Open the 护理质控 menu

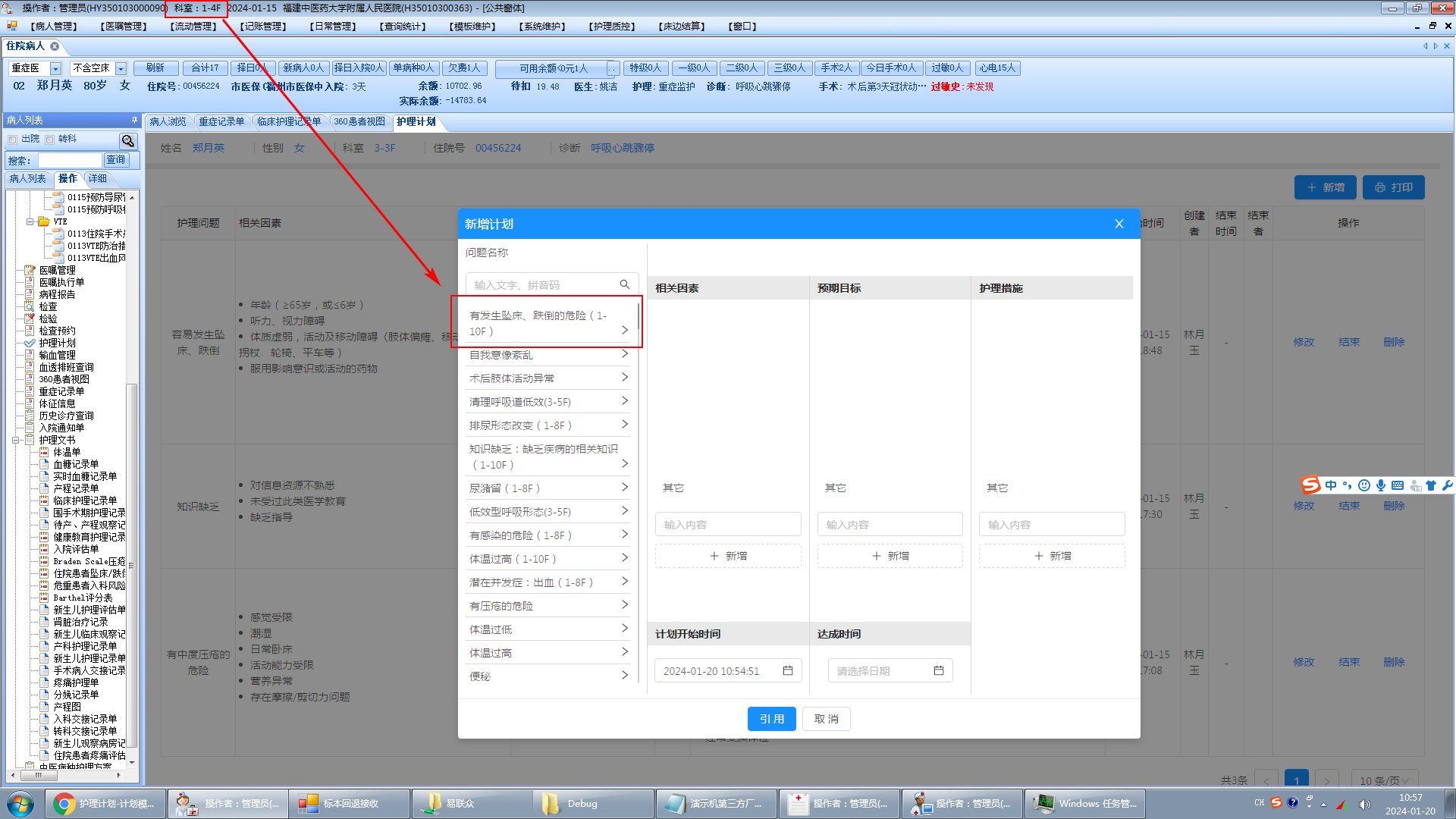[x=611, y=27]
